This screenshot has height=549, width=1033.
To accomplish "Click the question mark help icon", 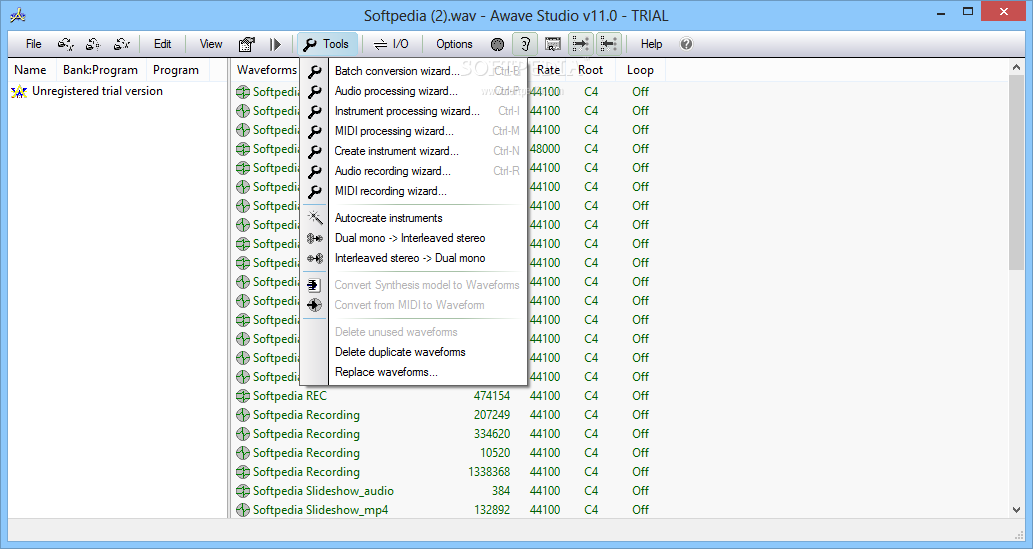I will click(686, 44).
